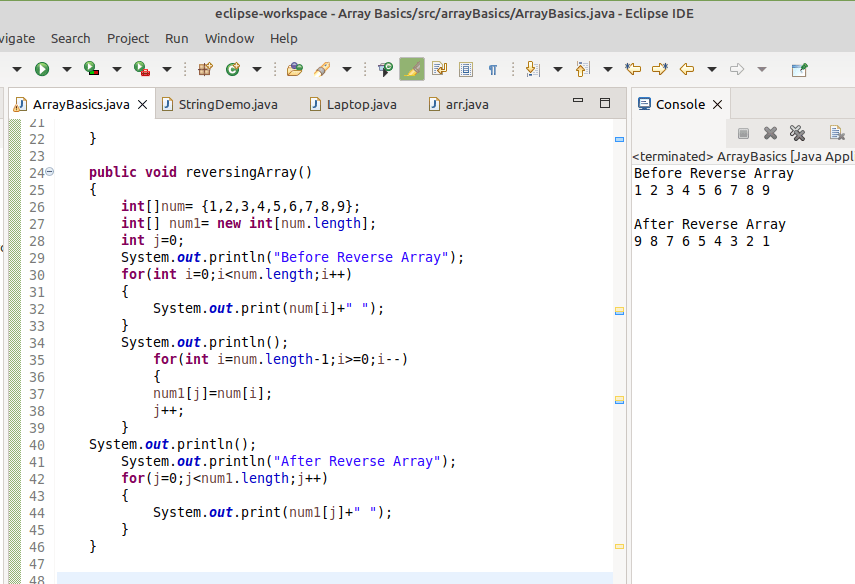Click "After Reverse Array" string on line 41

tap(357, 461)
